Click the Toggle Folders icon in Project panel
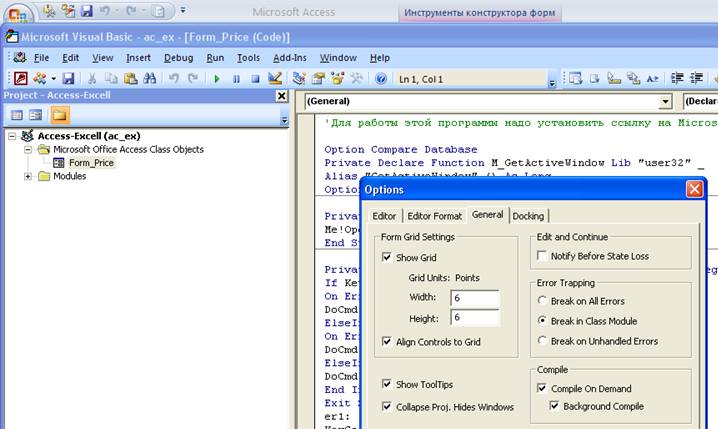 tap(60, 115)
